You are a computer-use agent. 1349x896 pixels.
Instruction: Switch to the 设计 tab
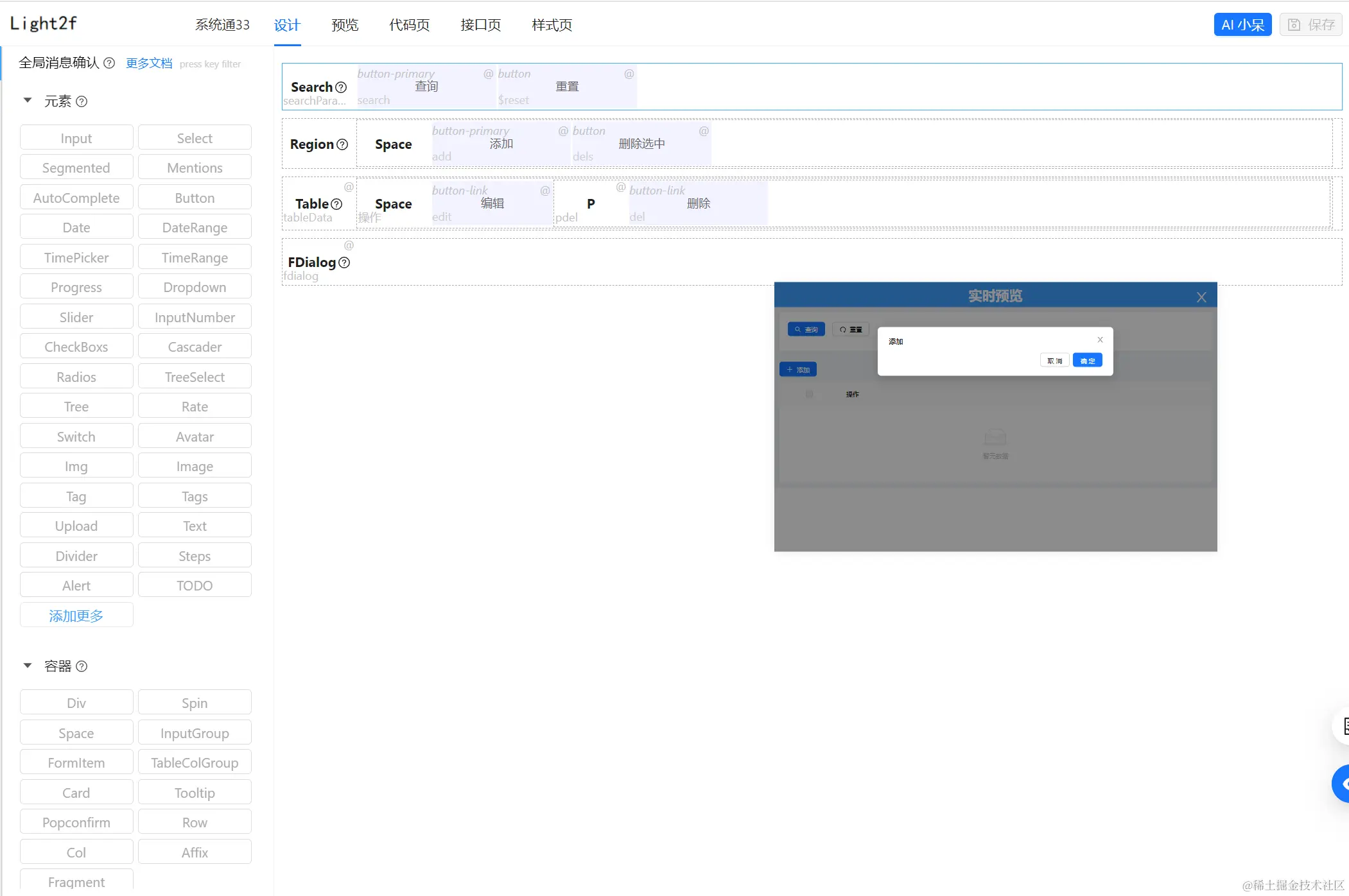pyautogui.click(x=287, y=25)
